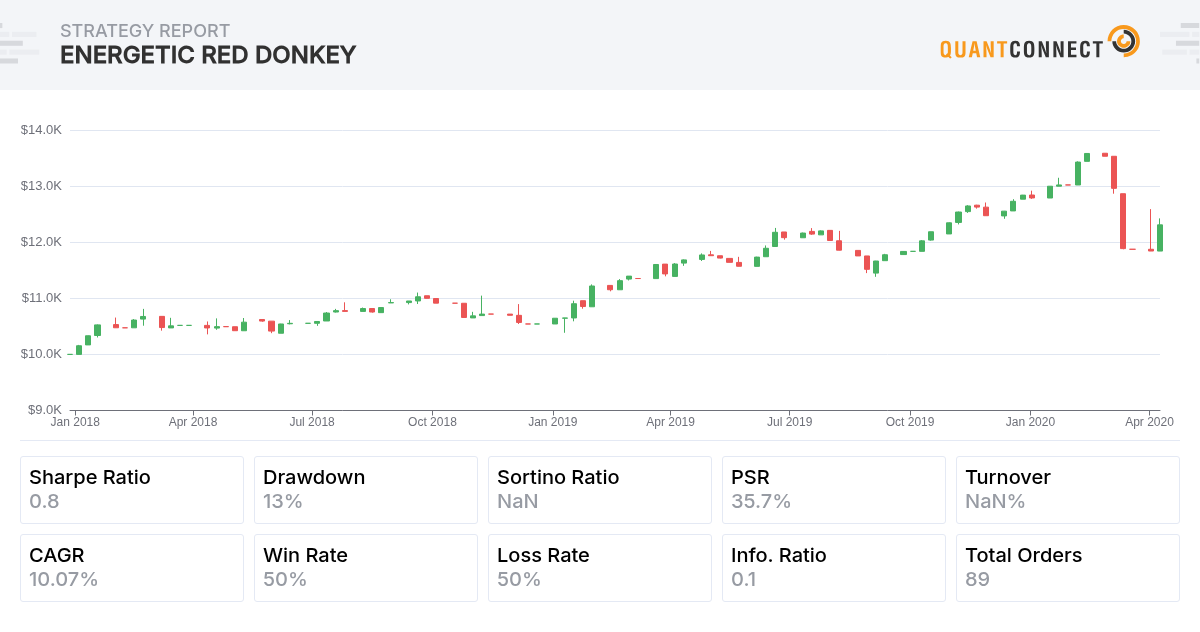Image resolution: width=1200 pixels, height=632 pixels.
Task: Click the $12.0K y-axis label
Action: point(41,242)
